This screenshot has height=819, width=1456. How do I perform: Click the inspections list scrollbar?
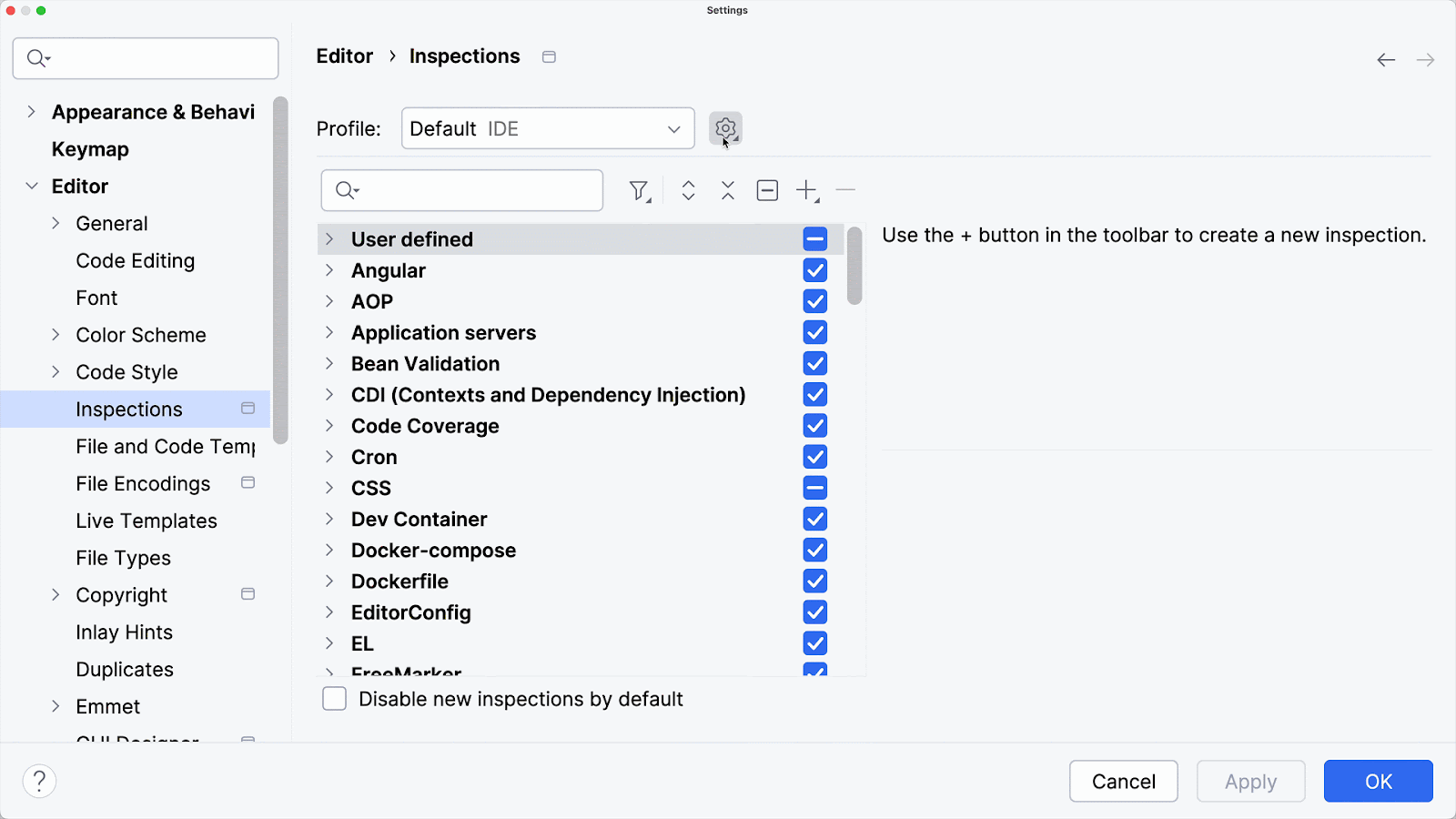pos(854,266)
